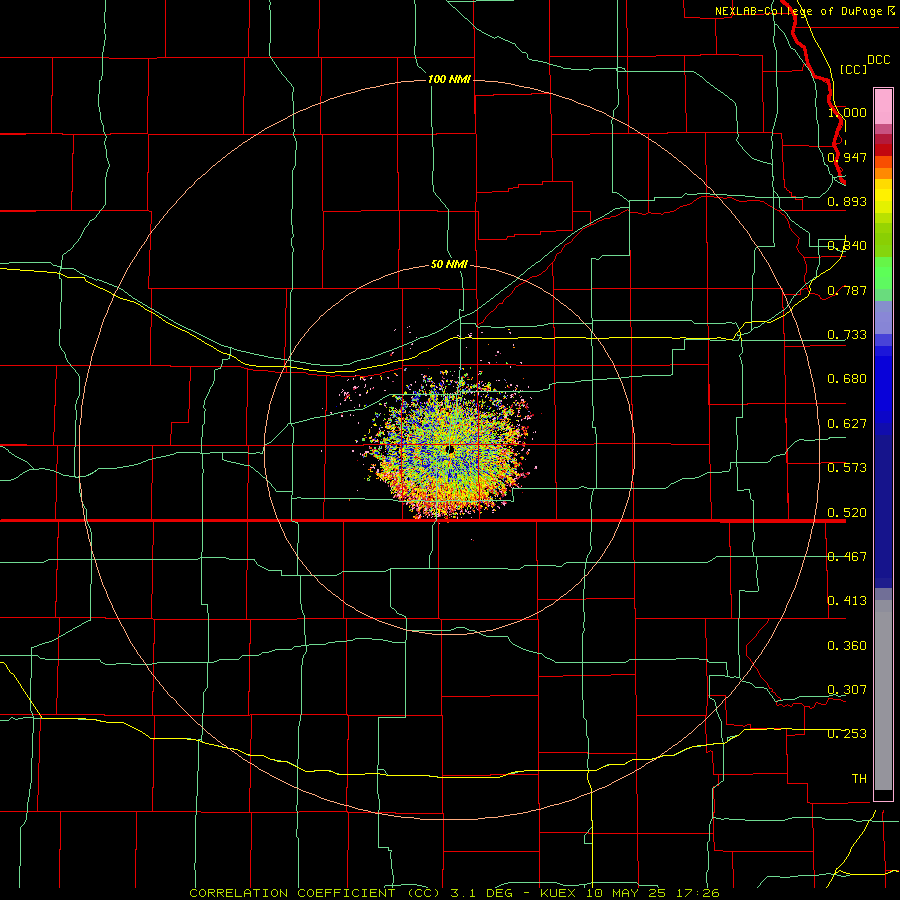Click the CORRELATION COEFFICIENT caption text
The height and width of the screenshot is (900, 900).
[315, 893]
